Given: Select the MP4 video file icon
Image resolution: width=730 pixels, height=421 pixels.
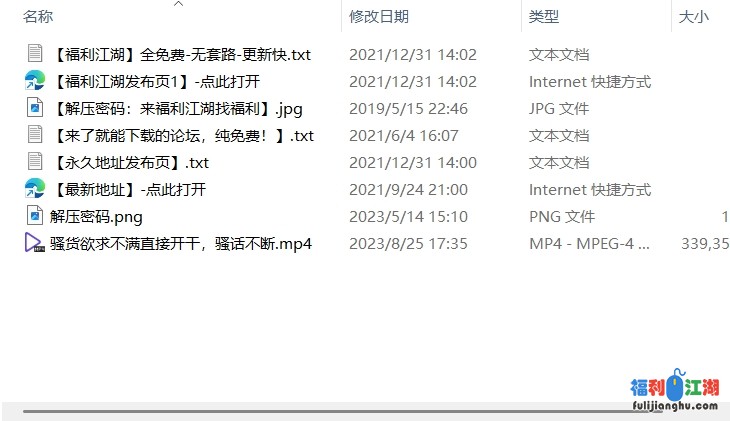Looking at the screenshot, I should [35, 243].
